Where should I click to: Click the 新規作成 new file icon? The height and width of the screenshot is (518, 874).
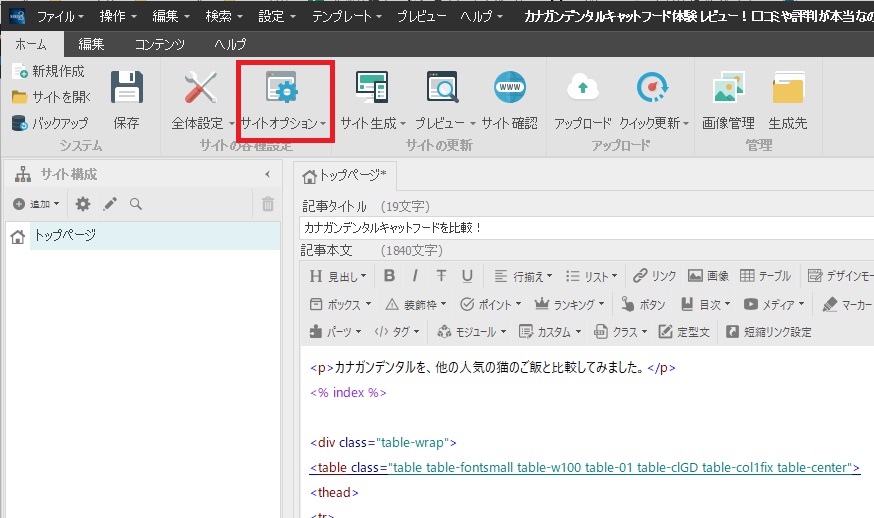pos(20,71)
